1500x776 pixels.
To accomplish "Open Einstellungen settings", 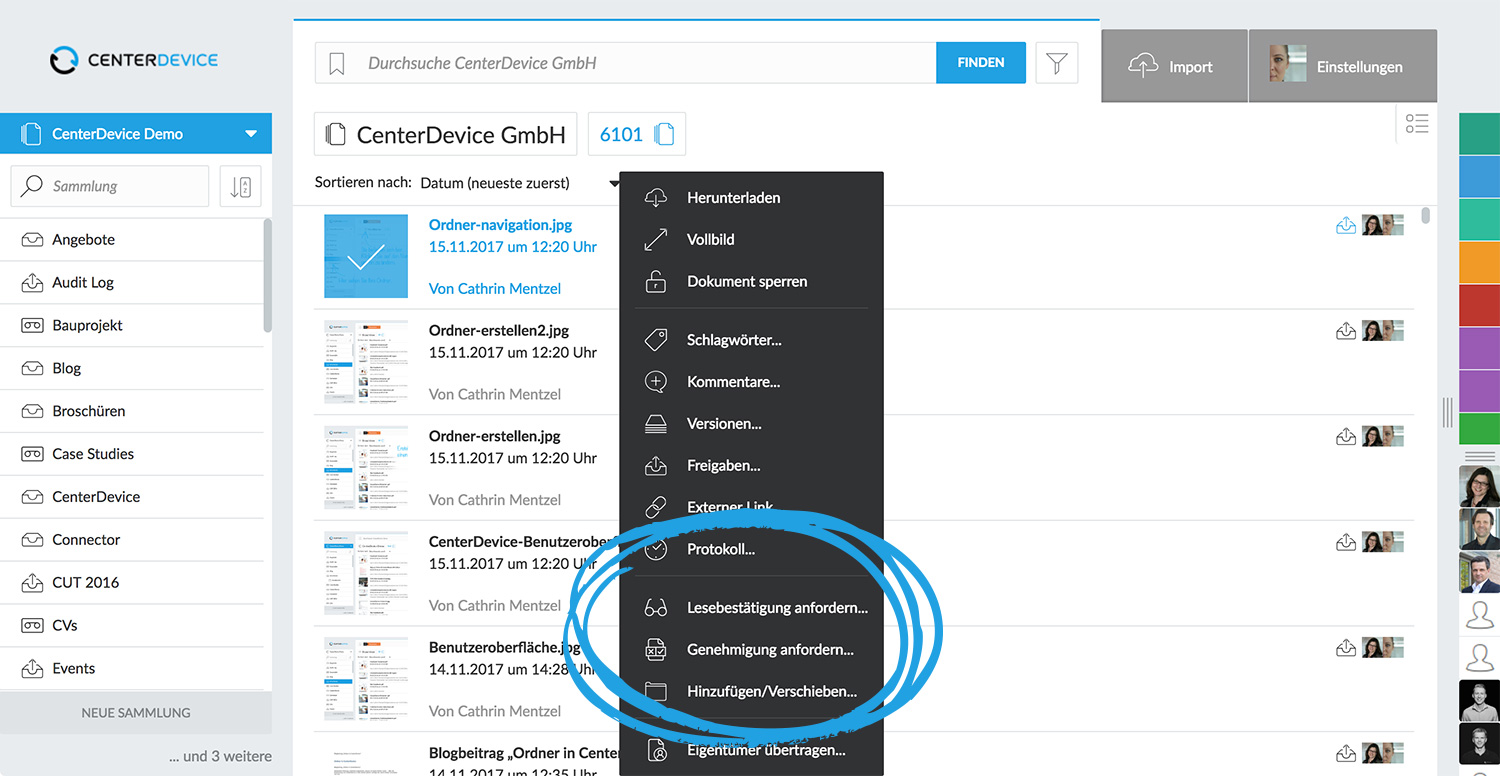I will (1343, 66).
